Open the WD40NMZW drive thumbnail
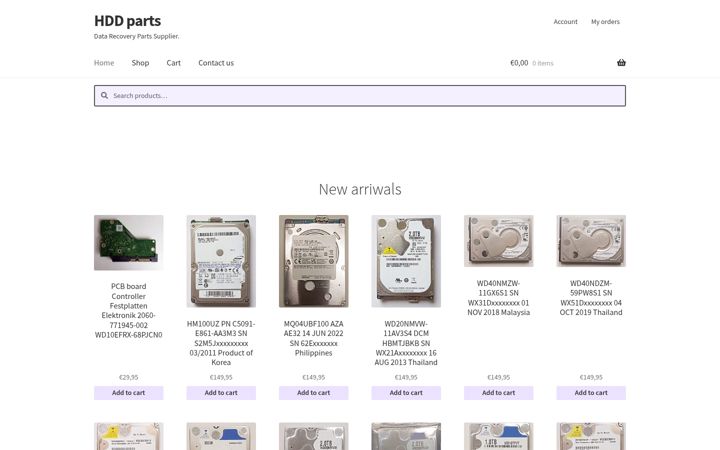Viewport: 720px width, 450px height. pyautogui.click(x=499, y=241)
